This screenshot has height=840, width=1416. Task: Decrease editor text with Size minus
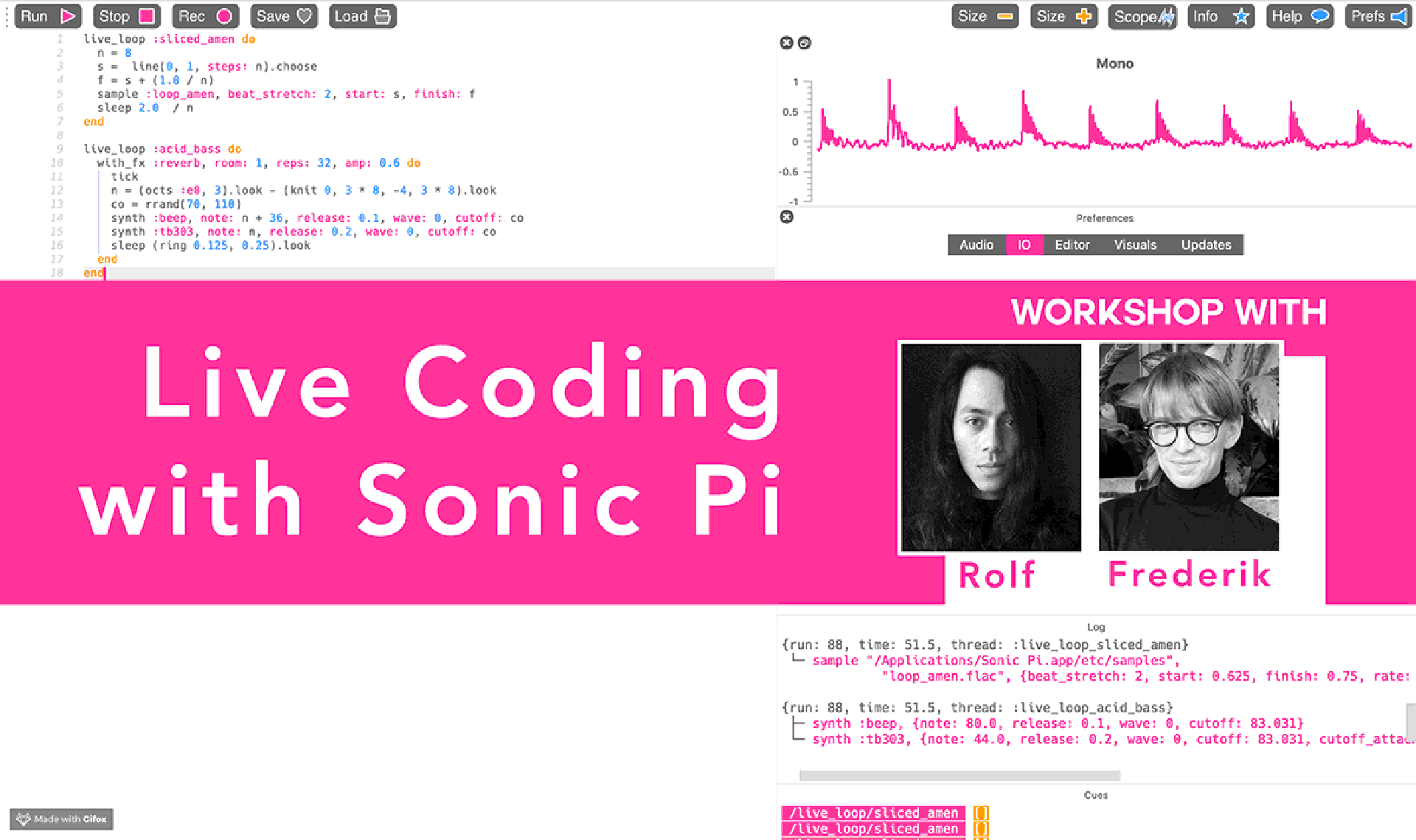click(x=985, y=16)
